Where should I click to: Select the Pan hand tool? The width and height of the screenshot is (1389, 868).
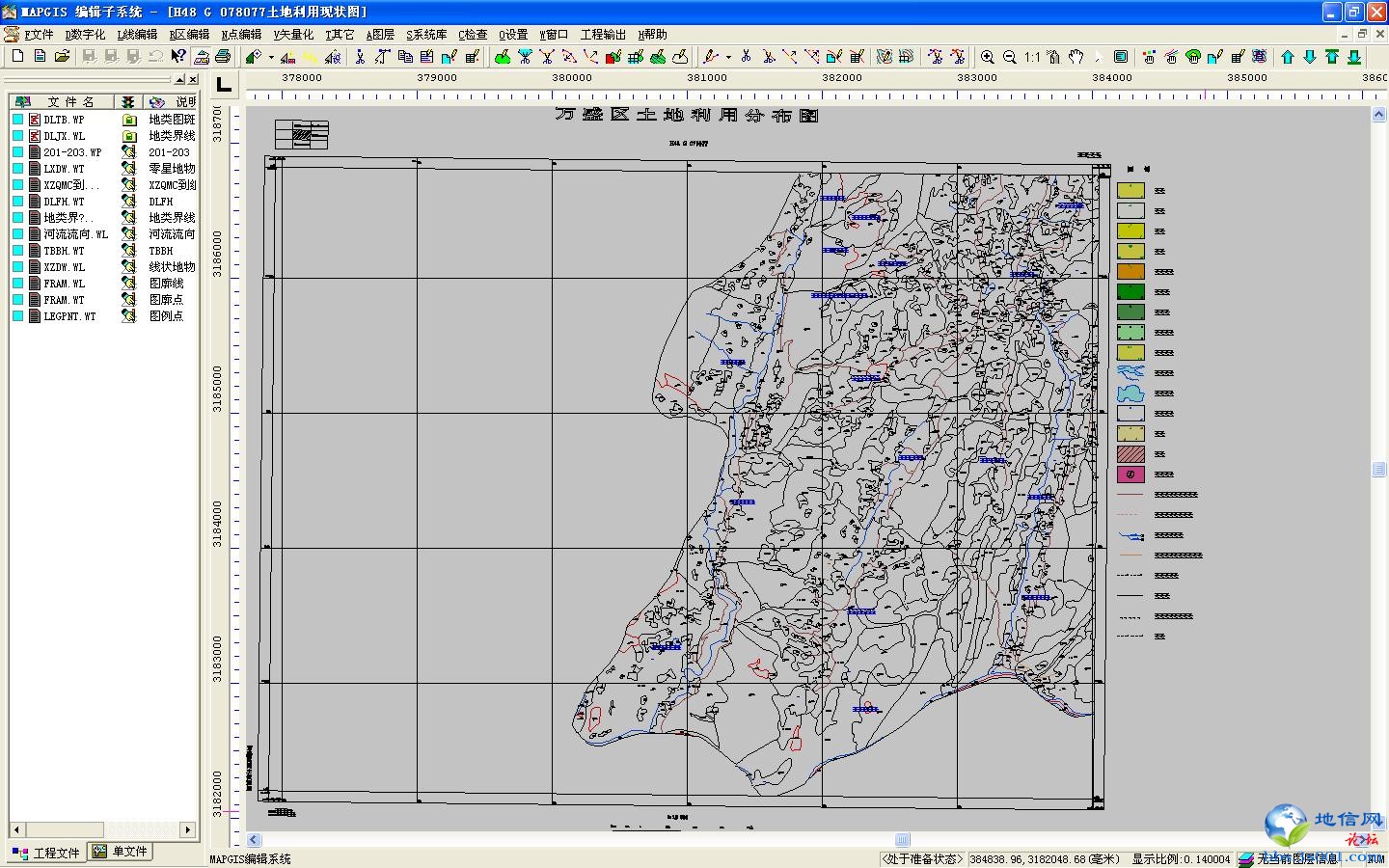point(1076,57)
